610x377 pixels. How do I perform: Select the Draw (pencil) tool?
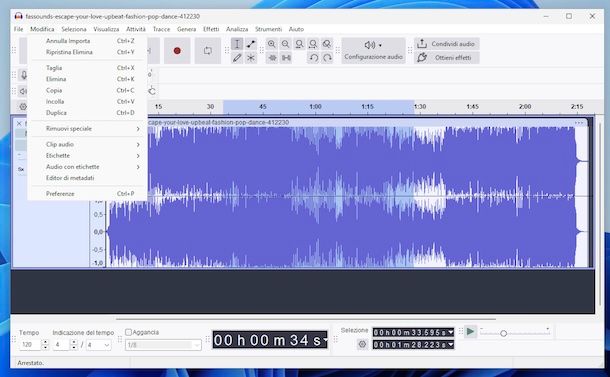(x=237, y=58)
